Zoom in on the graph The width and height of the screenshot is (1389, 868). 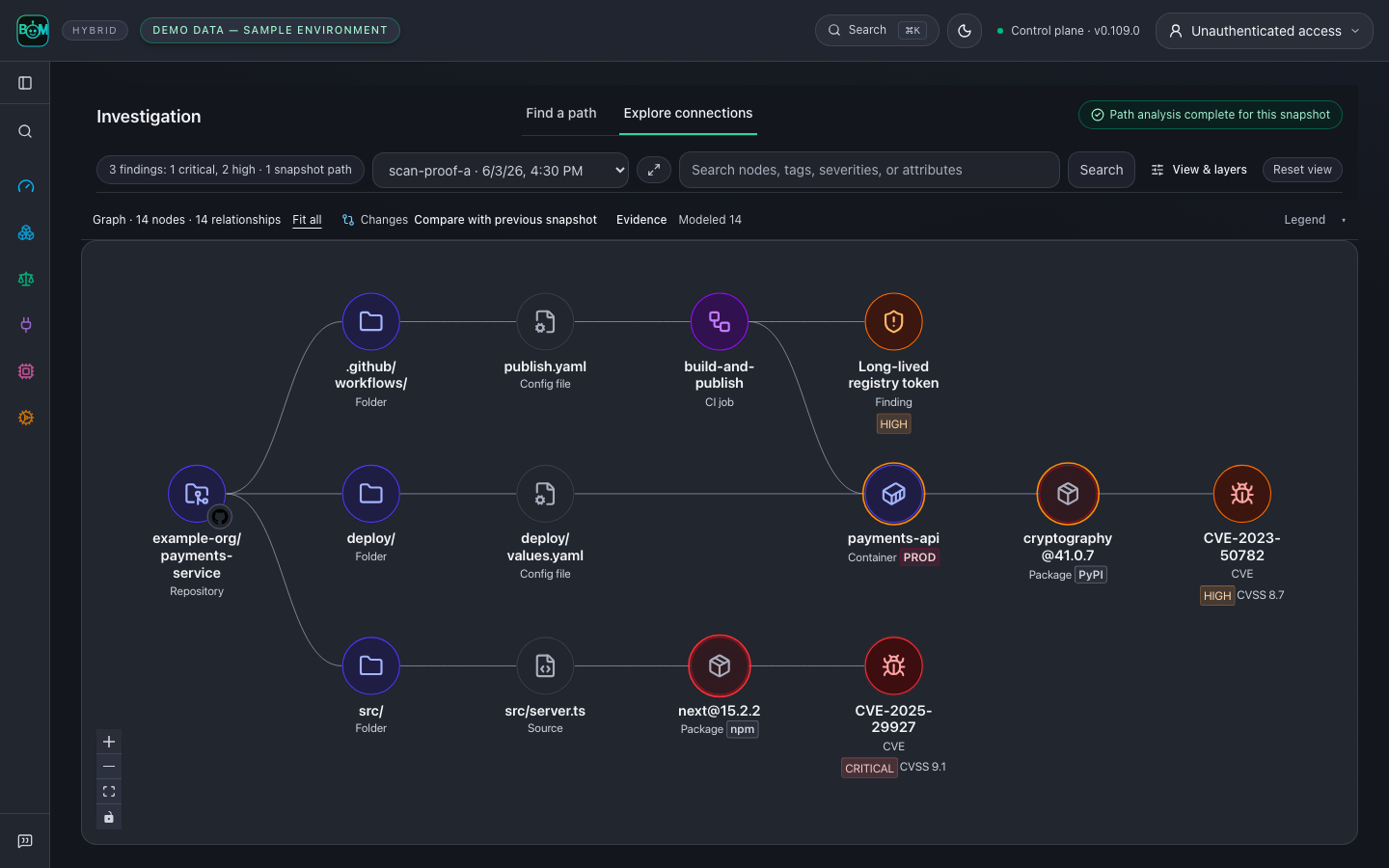109,742
